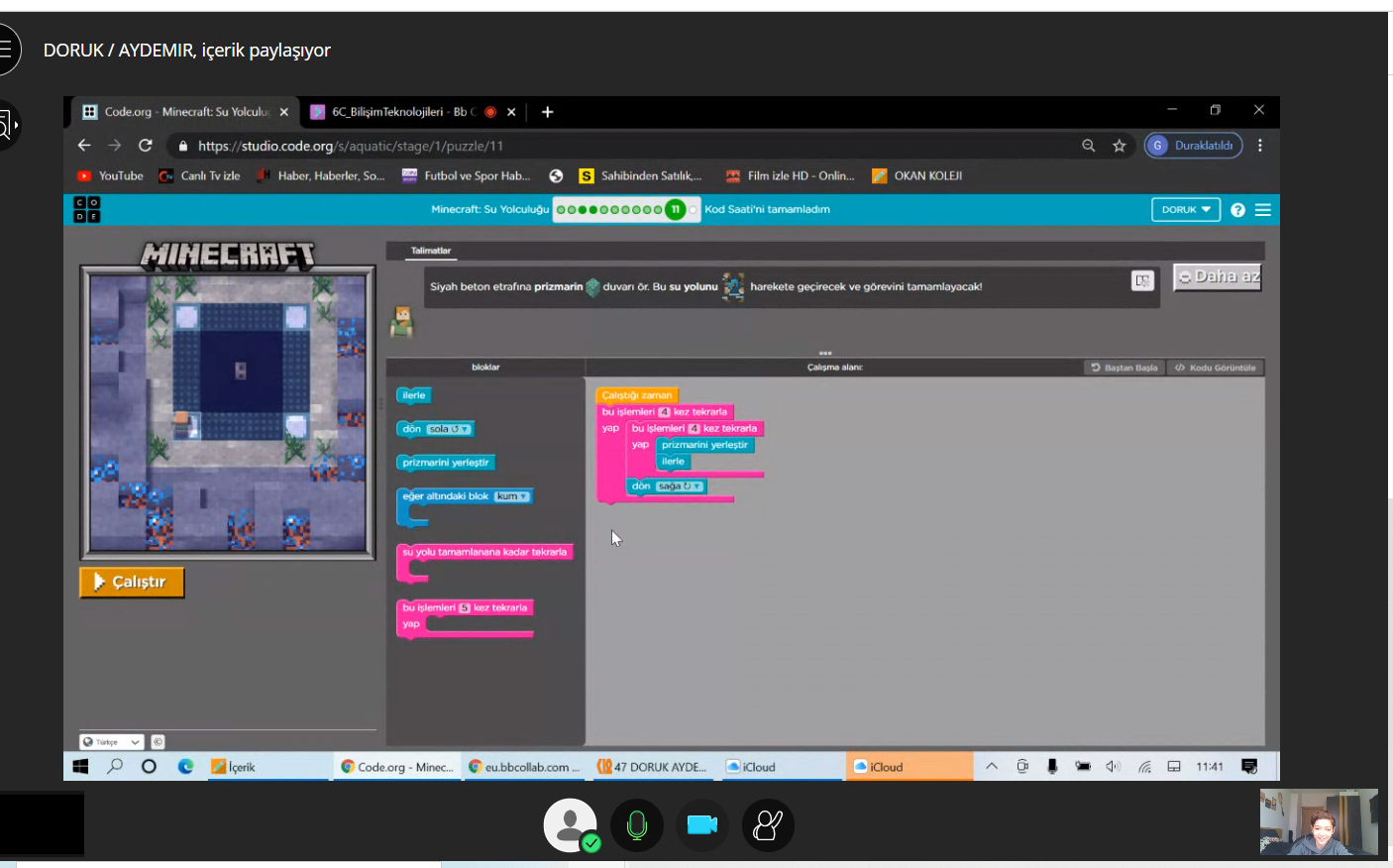Click the Code.org logo icon
The height and width of the screenshot is (868, 1393).
tap(87, 209)
